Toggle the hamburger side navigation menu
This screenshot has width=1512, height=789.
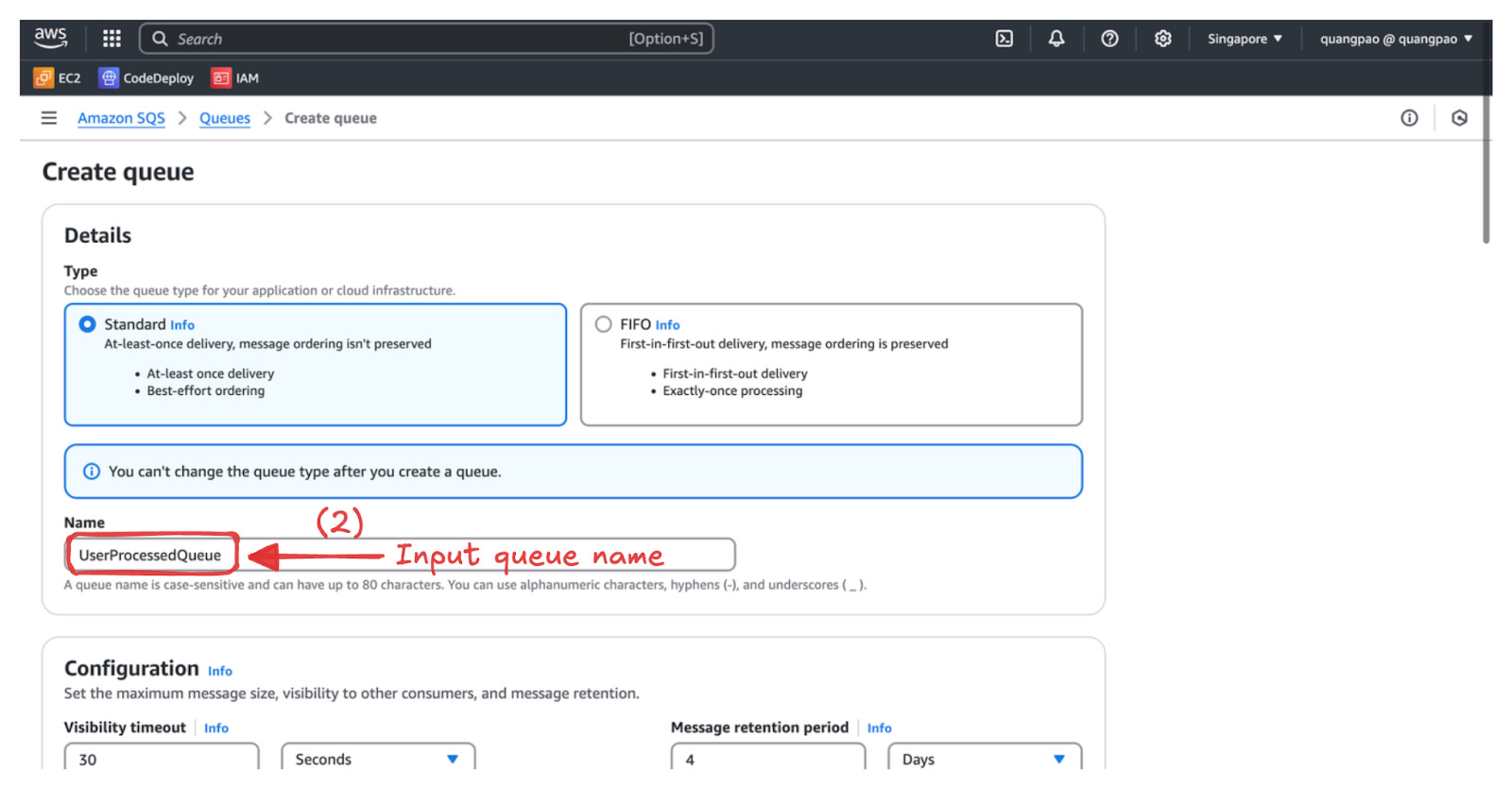click(x=49, y=118)
